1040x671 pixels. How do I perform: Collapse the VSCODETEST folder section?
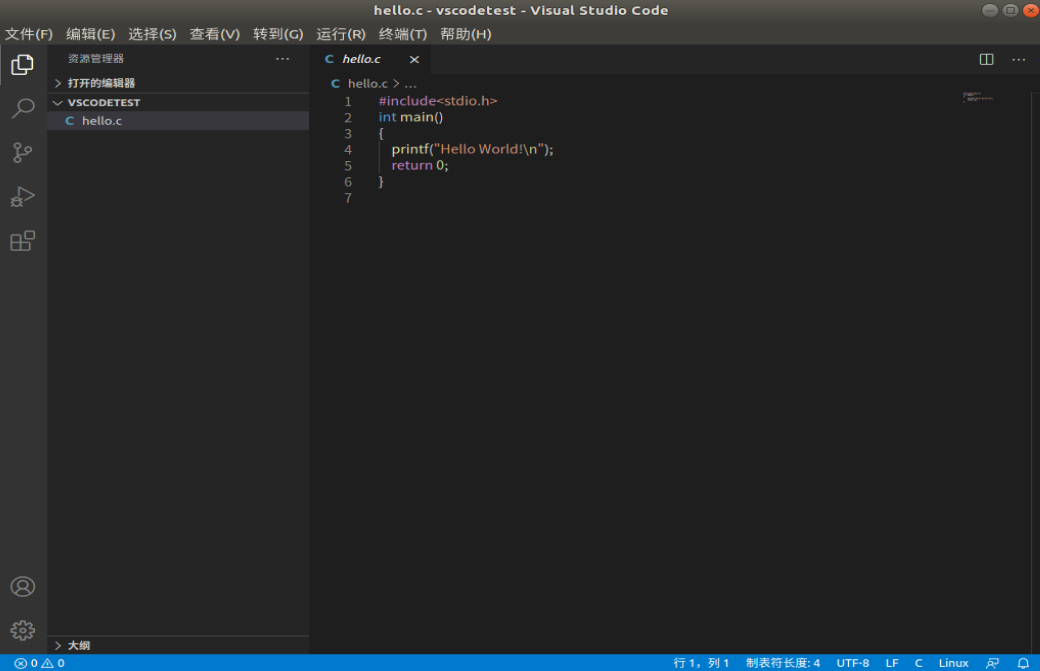178,103
